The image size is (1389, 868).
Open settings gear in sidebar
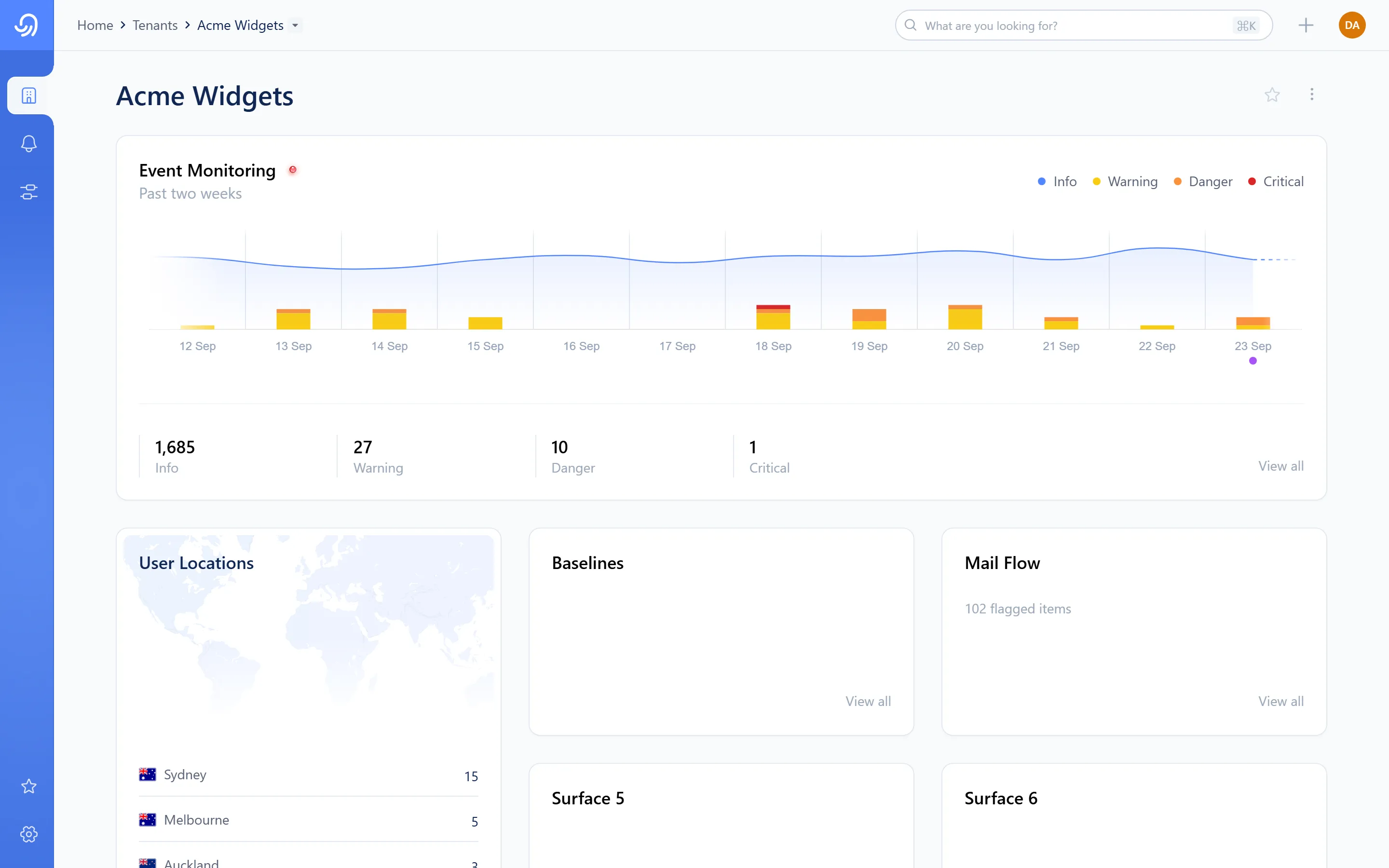pos(29,834)
